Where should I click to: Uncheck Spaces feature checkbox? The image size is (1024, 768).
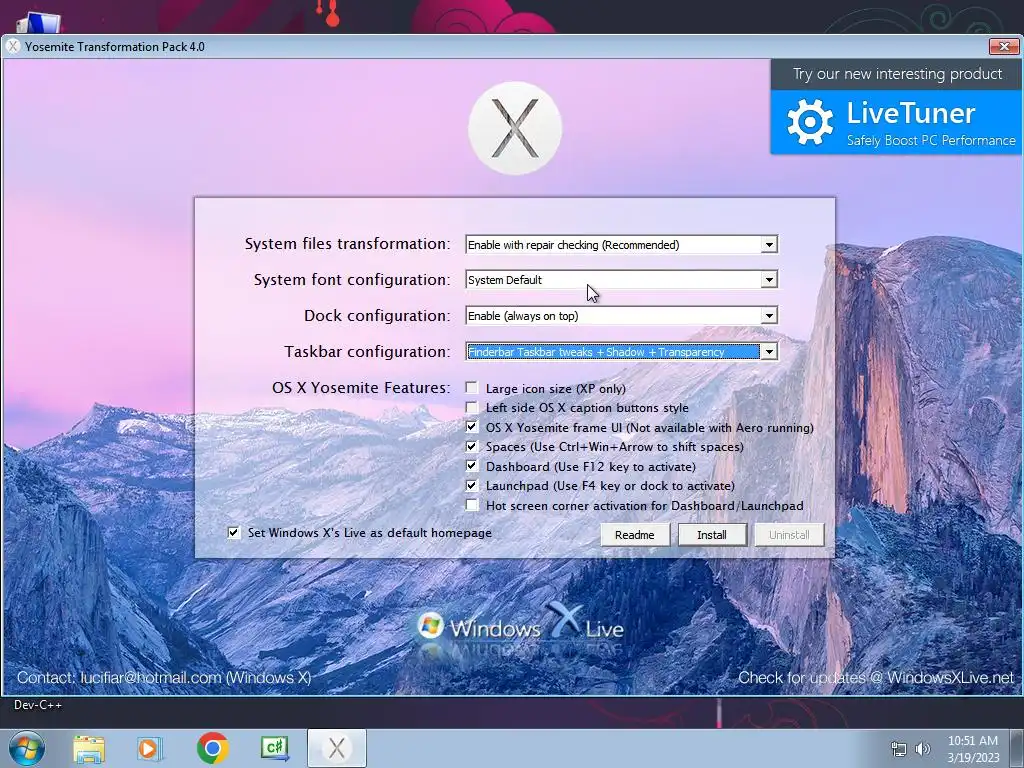tap(472, 447)
